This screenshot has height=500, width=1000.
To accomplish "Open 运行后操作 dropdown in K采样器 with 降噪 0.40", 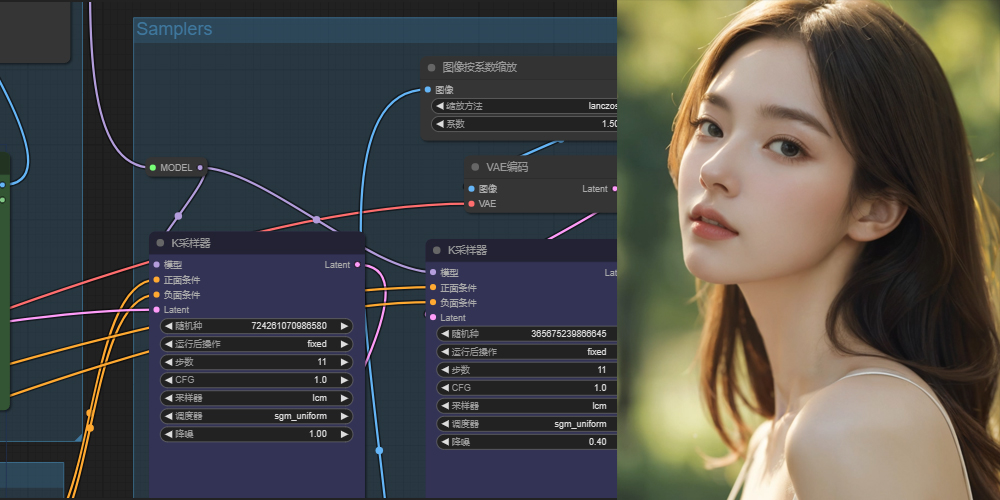I will point(527,351).
